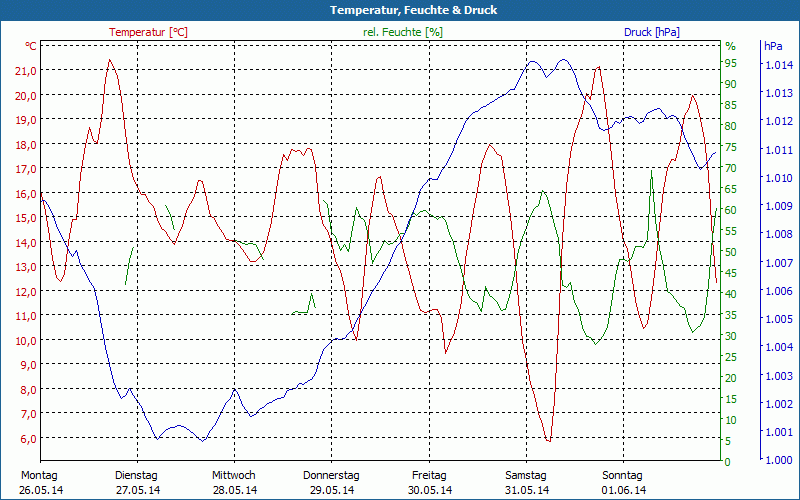The height and width of the screenshot is (500, 800).
Task: Click the 1.005 pressure axis value
Action: coord(779,319)
